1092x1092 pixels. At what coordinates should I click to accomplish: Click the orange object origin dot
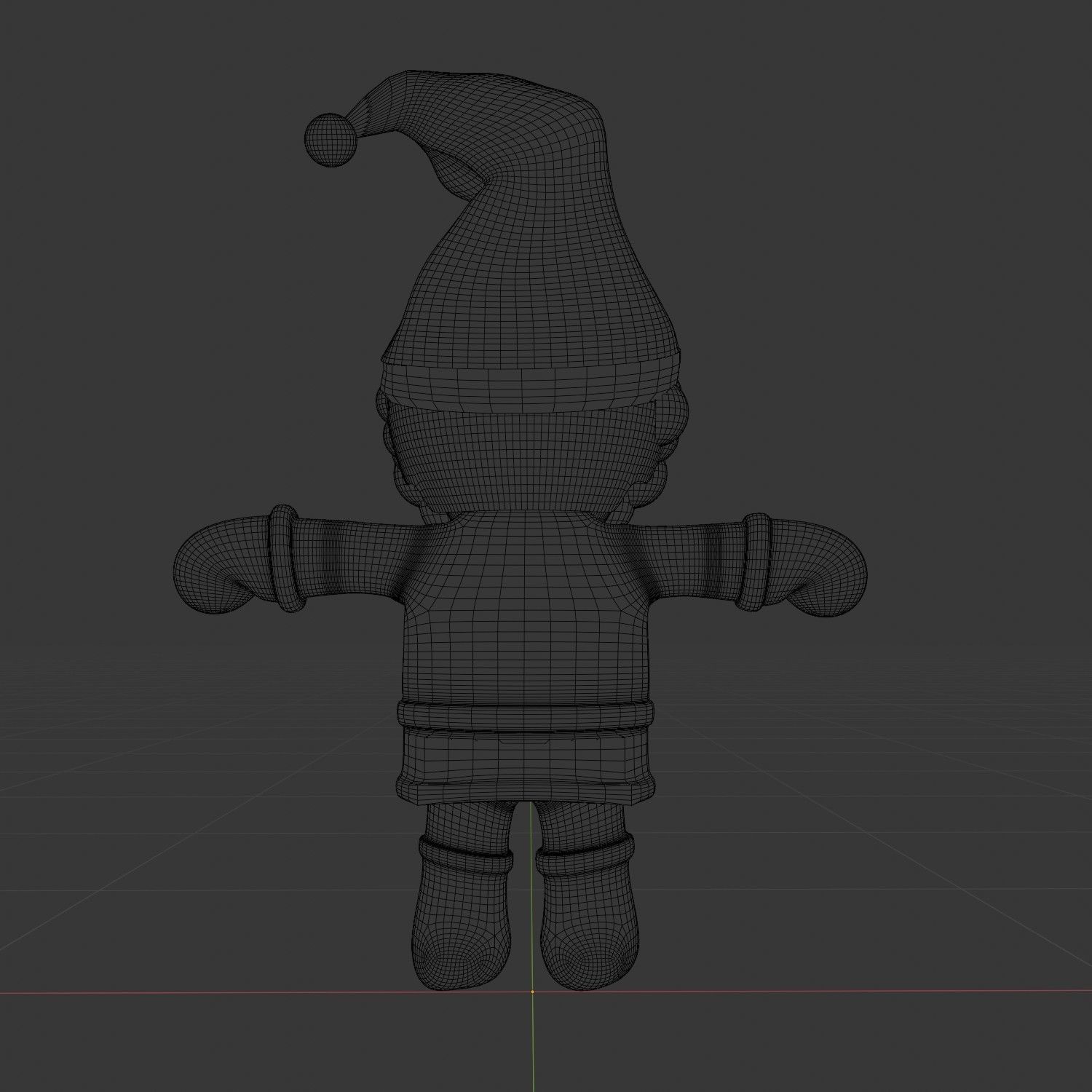click(x=532, y=992)
